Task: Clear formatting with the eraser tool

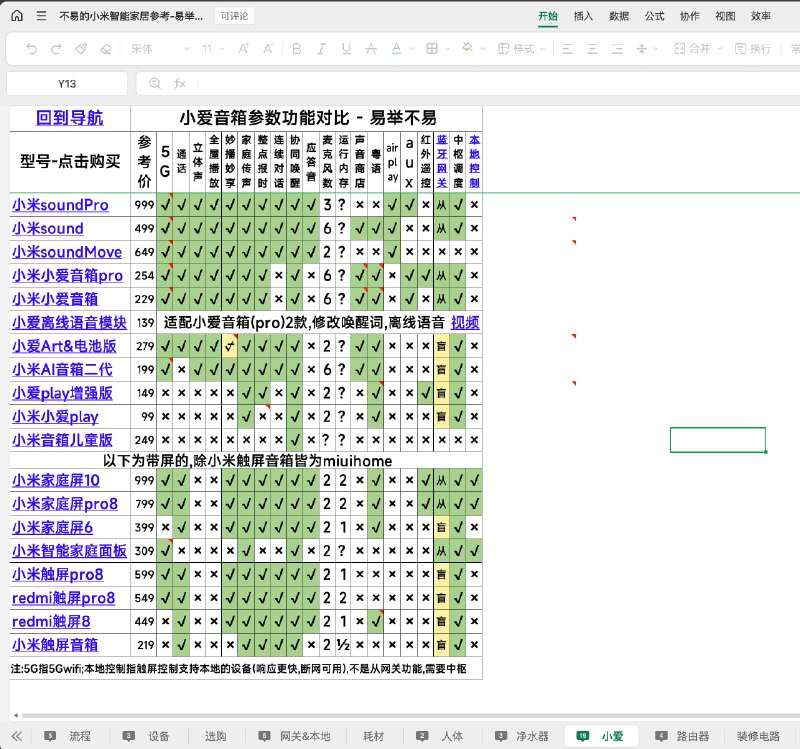Action: 106,49
